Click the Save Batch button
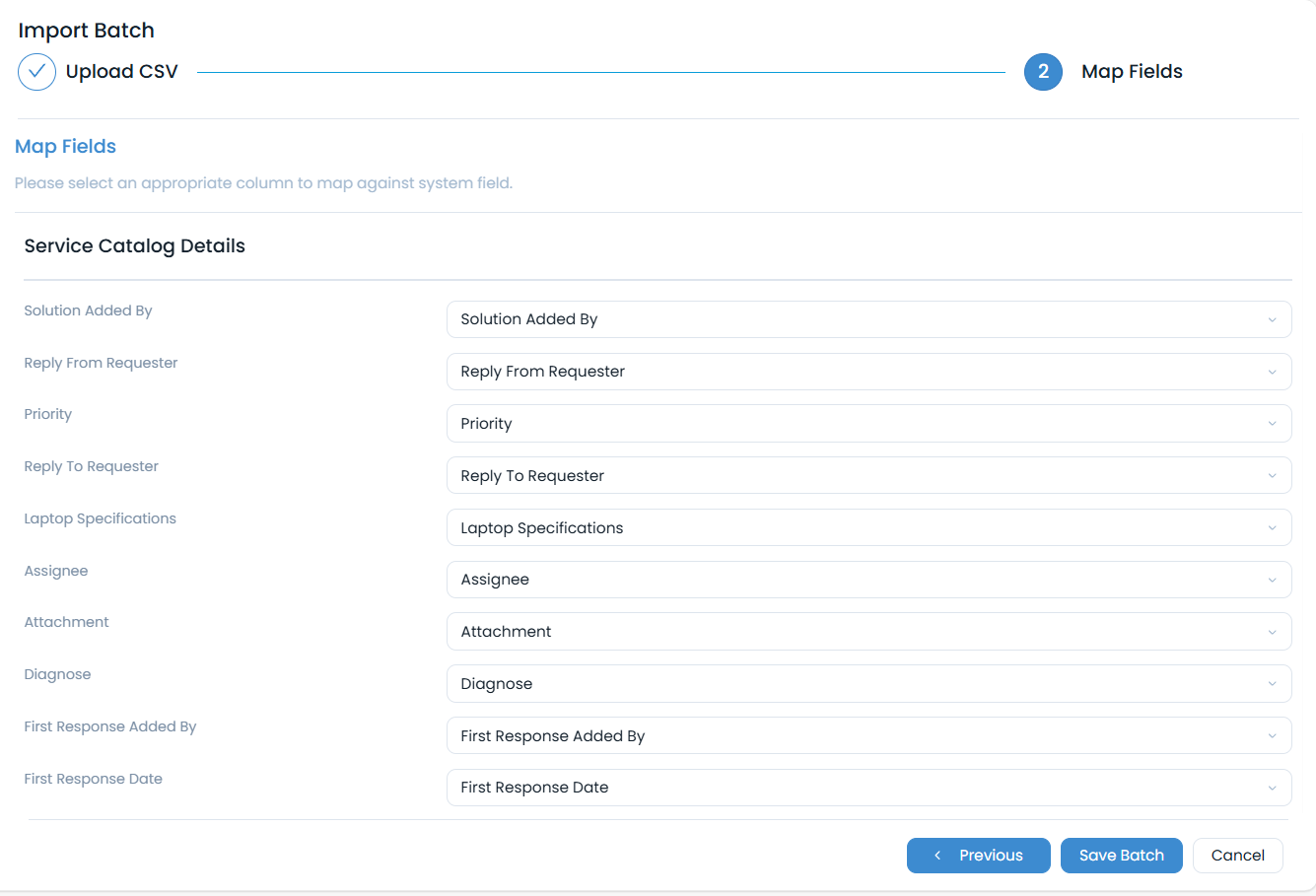Screen dimensions: 1316x896 1121,856
